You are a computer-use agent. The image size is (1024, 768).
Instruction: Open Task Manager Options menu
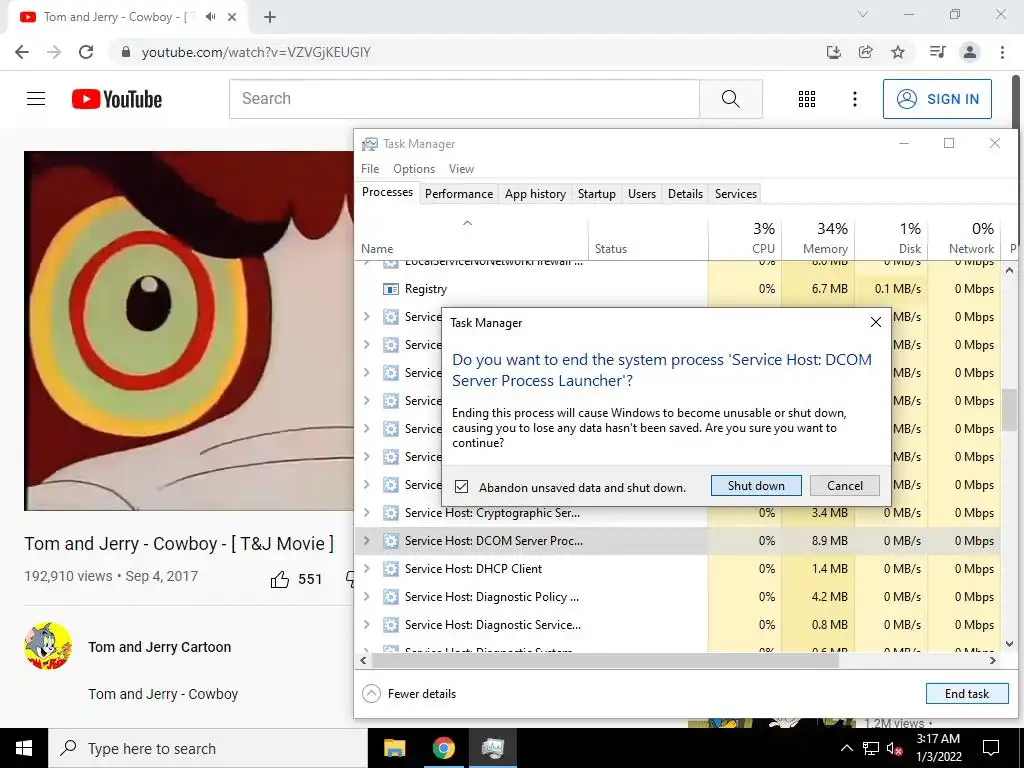(414, 168)
